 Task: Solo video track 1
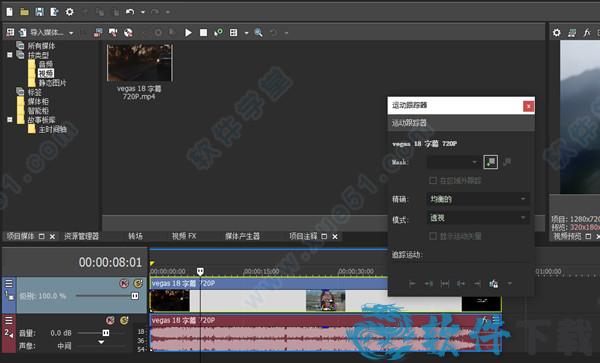click(138, 283)
